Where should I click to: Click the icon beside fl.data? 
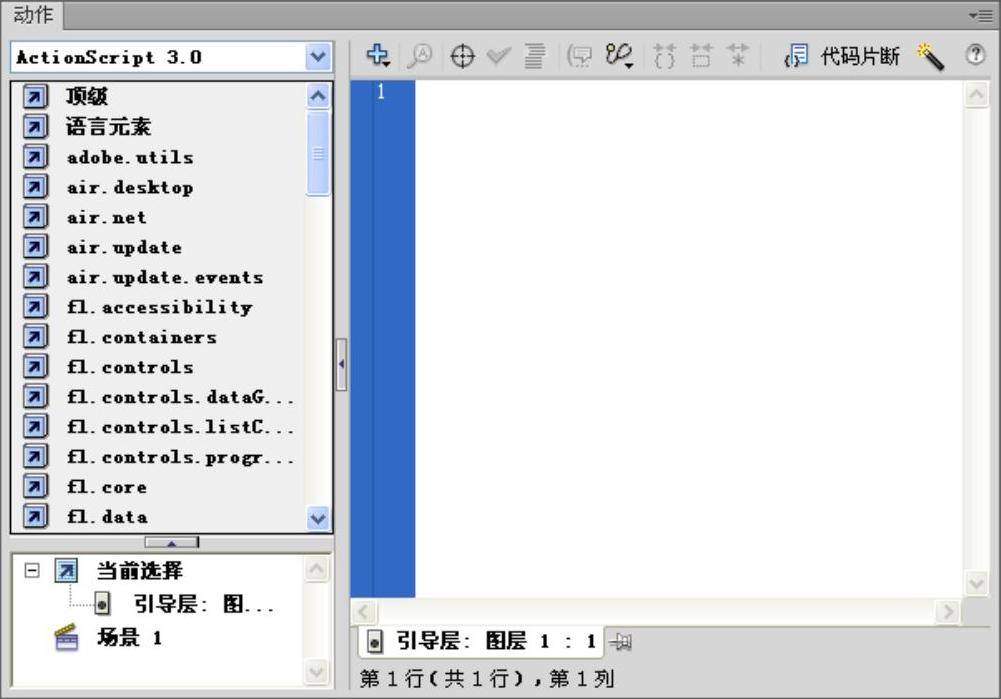tap(36, 516)
